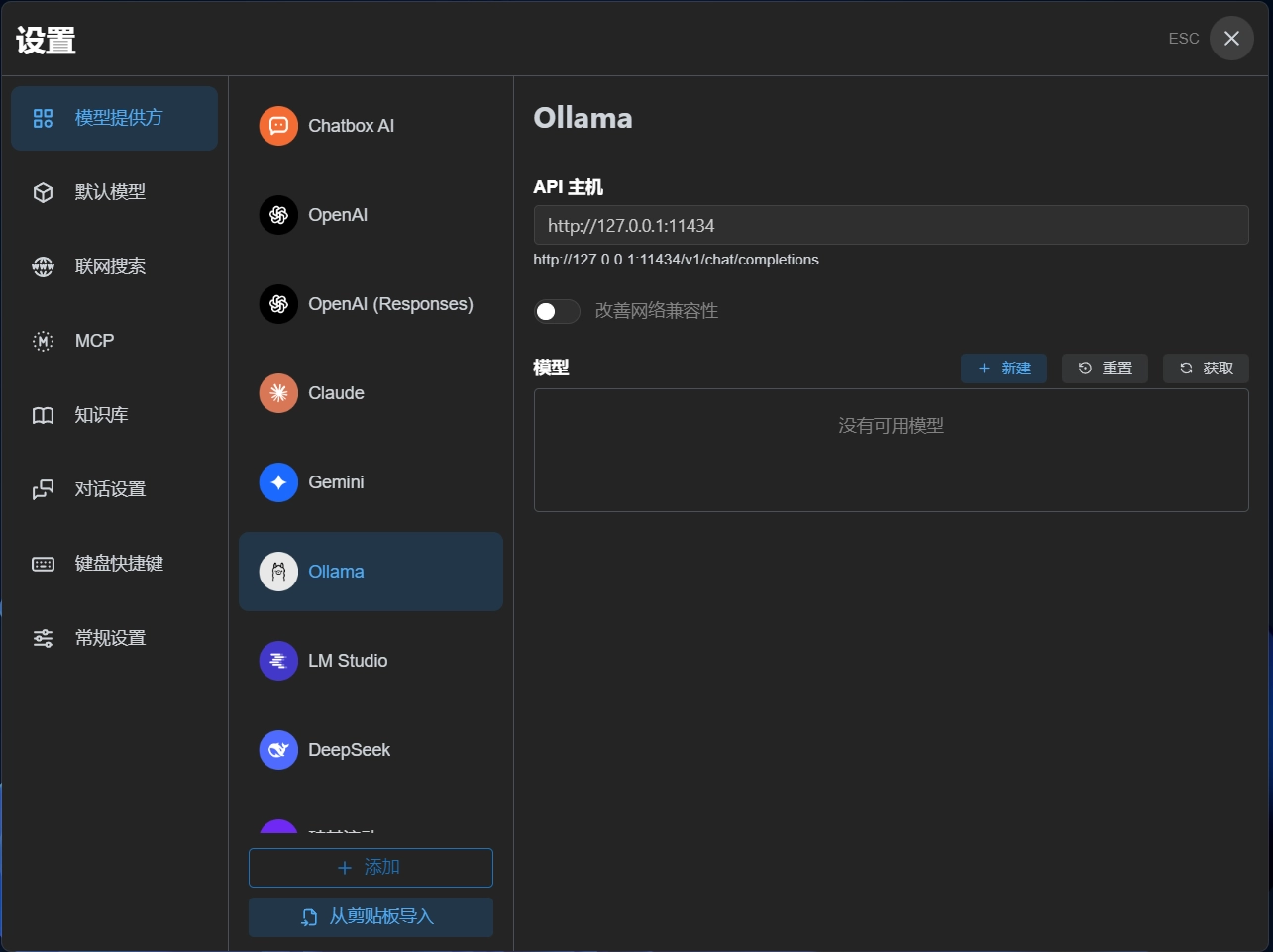Click the chat/completions endpoint URL text
1273x952 pixels.
676,260
